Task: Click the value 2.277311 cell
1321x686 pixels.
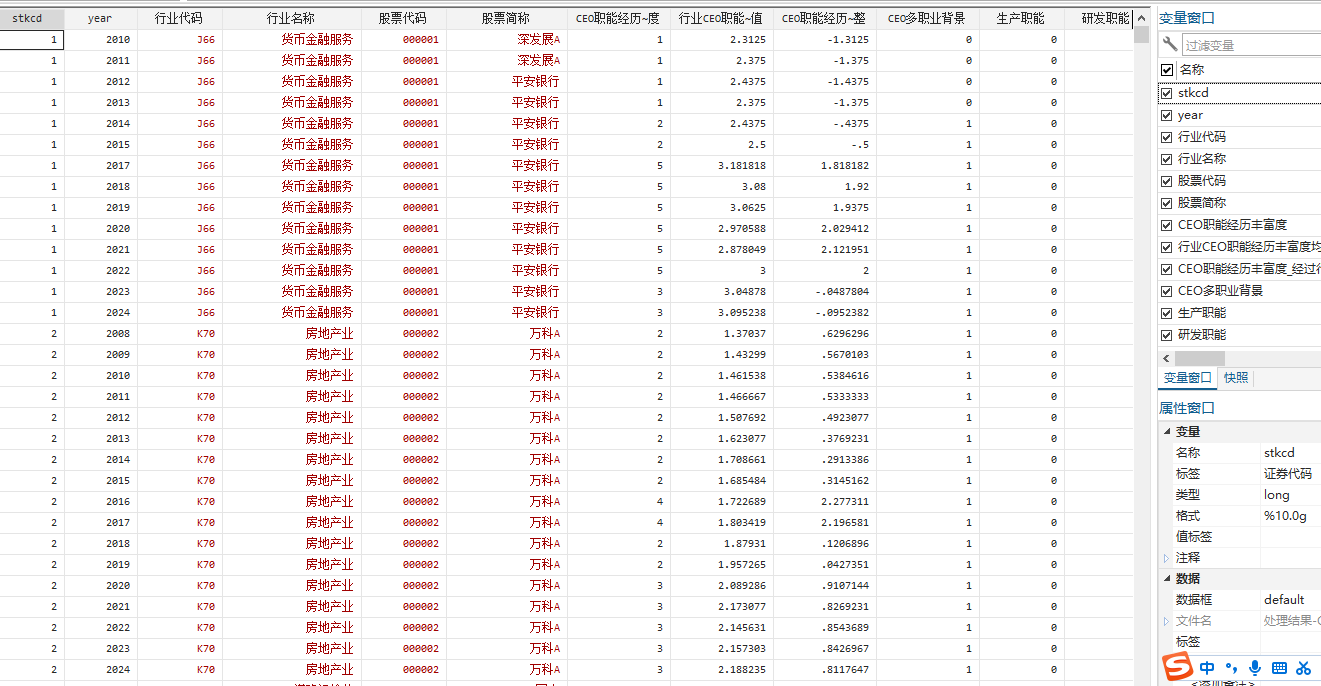Action: click(x=825, y=502)
